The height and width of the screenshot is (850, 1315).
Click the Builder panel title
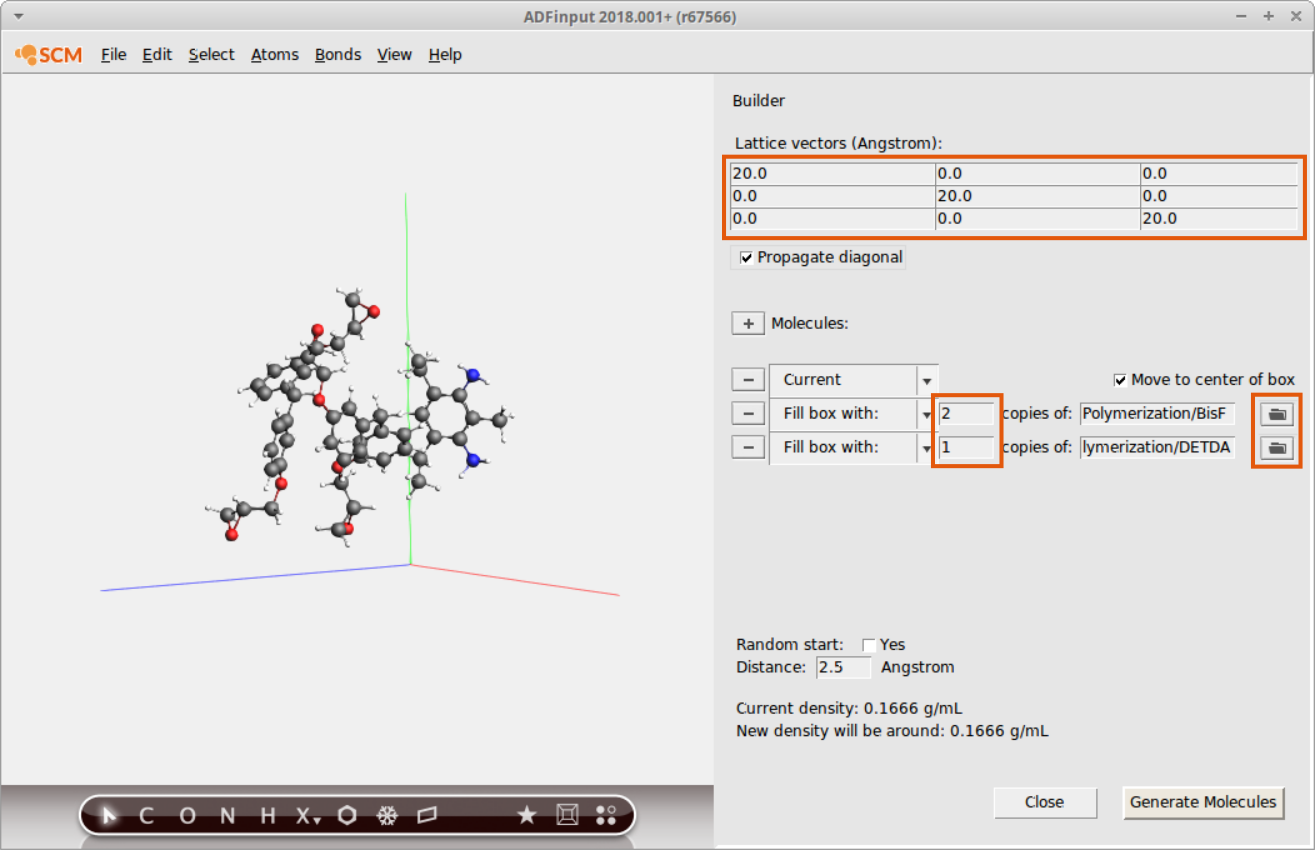click(x=759, y=101)
